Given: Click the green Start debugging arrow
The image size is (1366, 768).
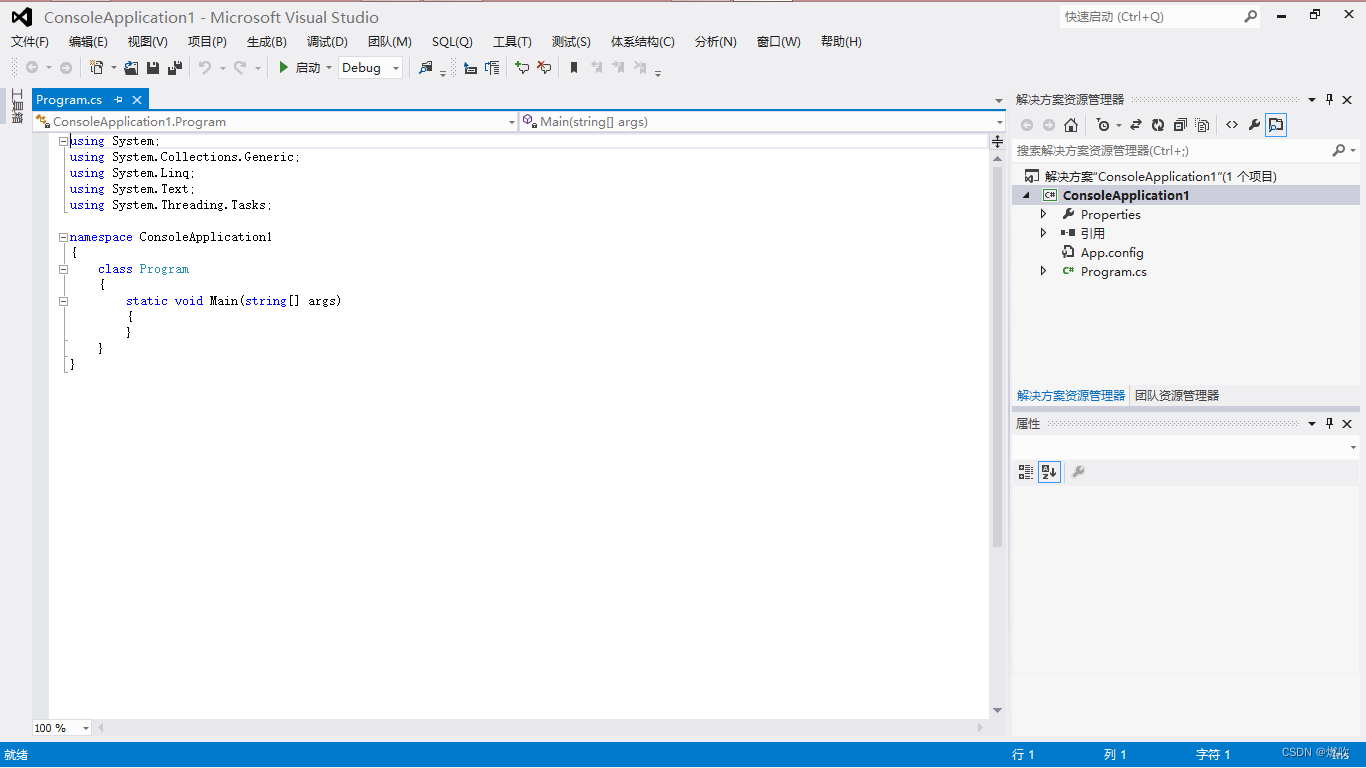Looking at the screenshot, I should point(284,67).
